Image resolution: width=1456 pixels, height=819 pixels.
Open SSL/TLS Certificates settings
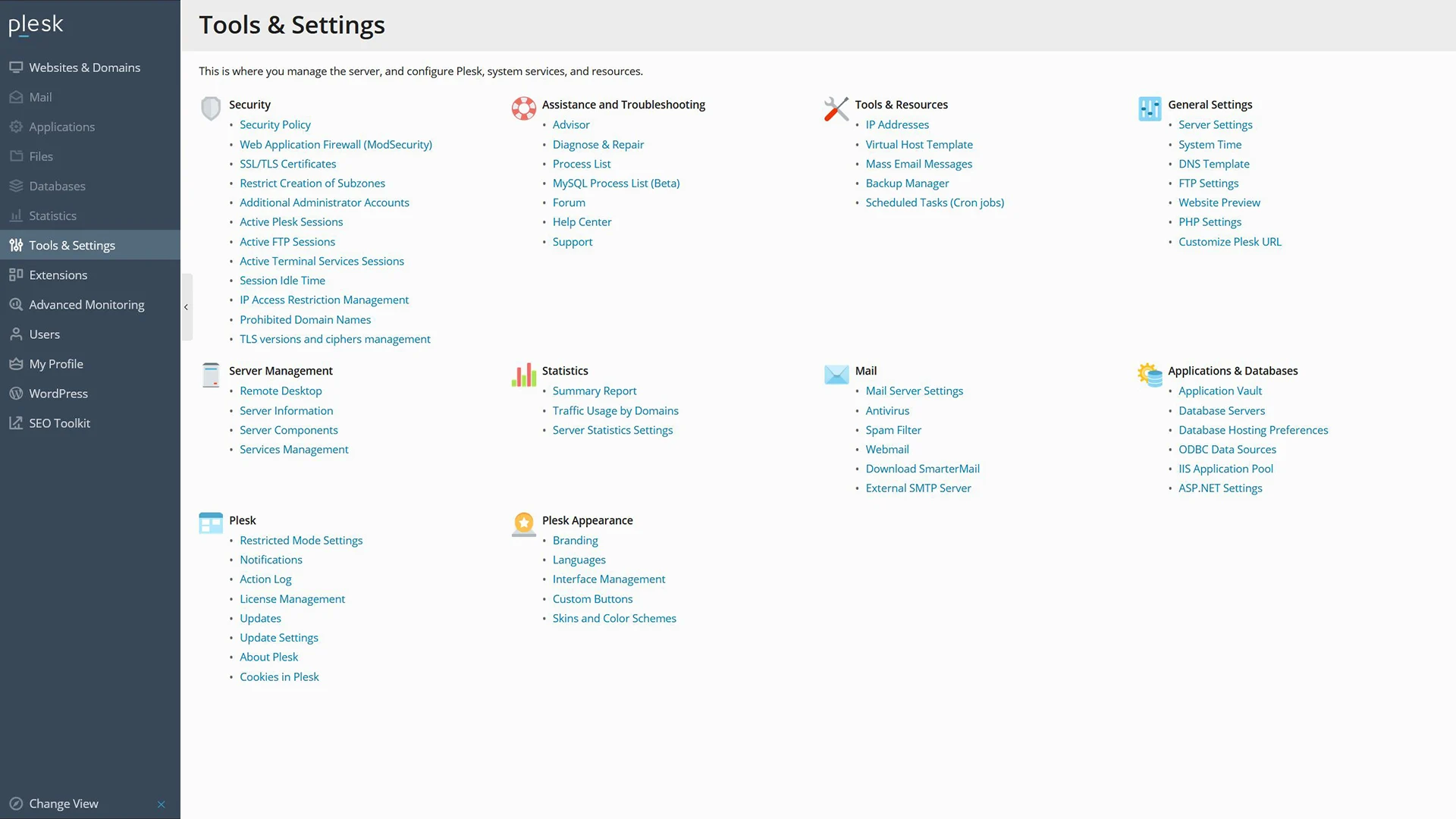(x=288, y=164)
